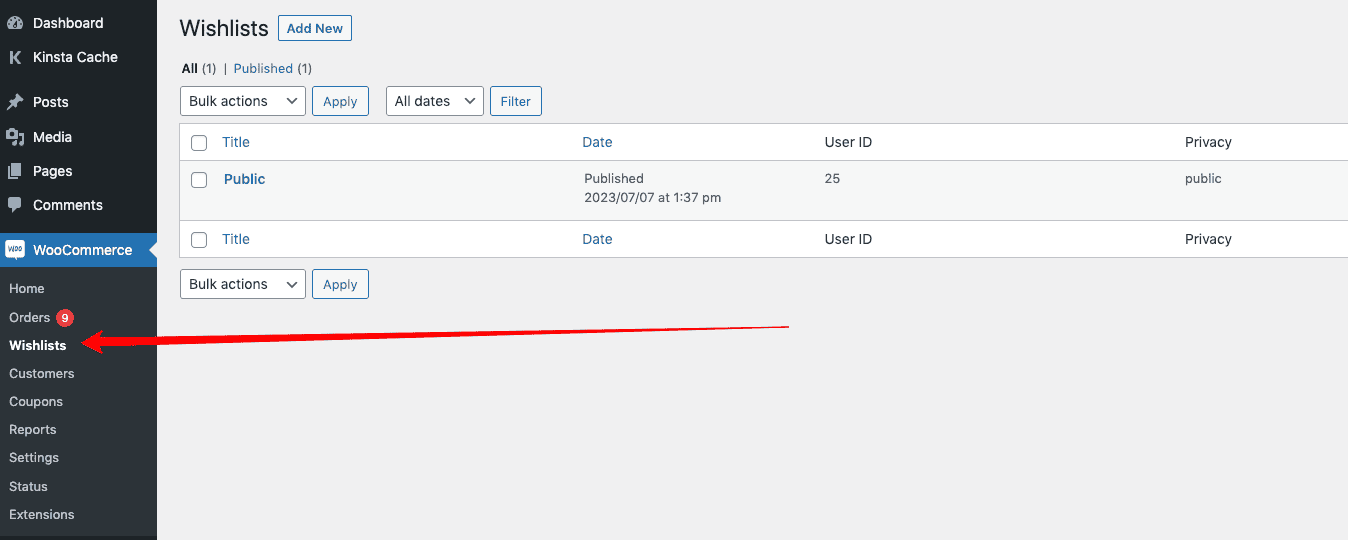The width and height of the screenshot is (1348, 540).
Task: Click the Pages icon in sidebar
Action: [15, 171]
